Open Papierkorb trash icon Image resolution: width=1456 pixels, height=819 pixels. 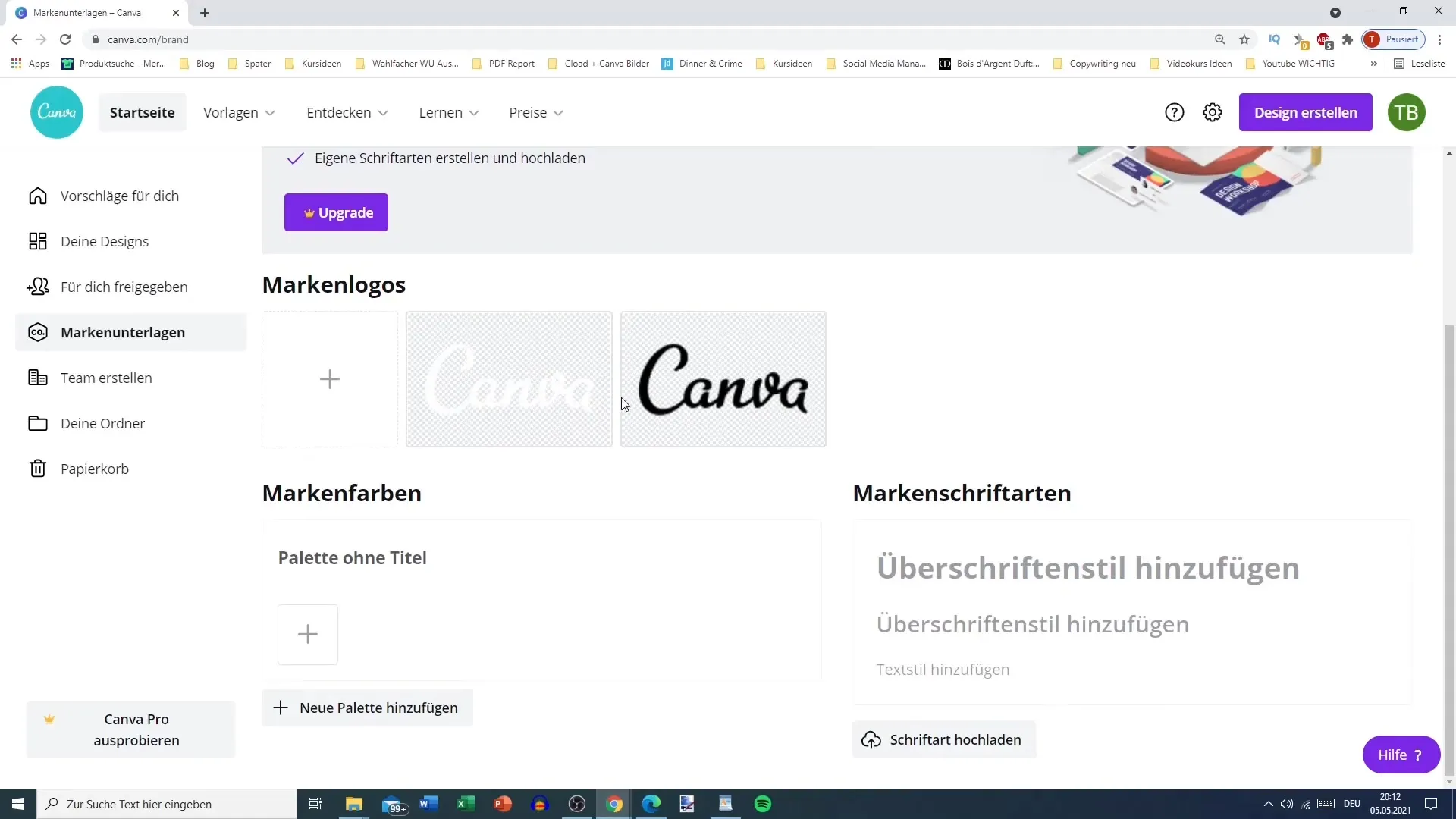(x=38, y=469)
